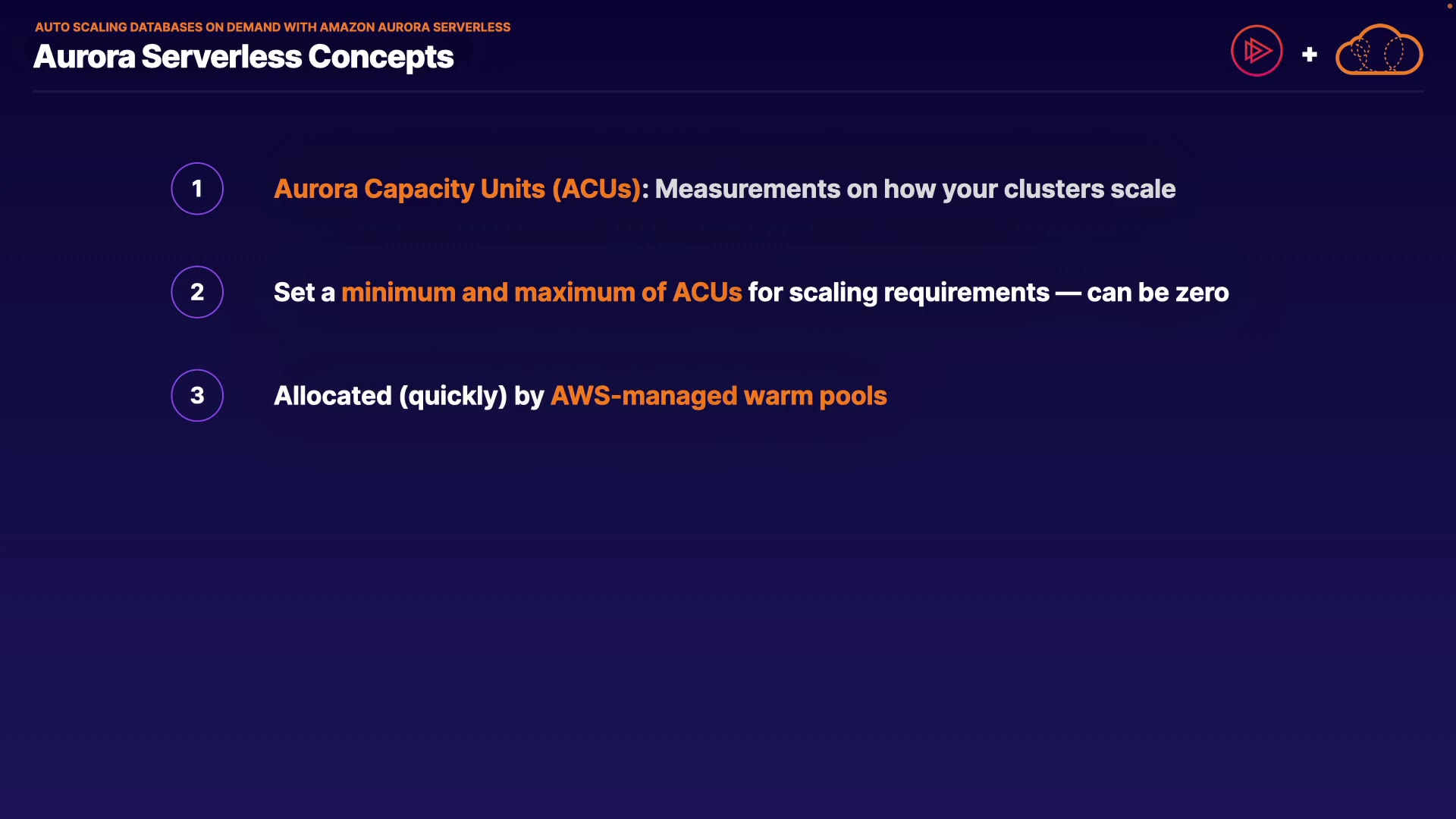Click the plus sign between the logos

coord(1309,55)
